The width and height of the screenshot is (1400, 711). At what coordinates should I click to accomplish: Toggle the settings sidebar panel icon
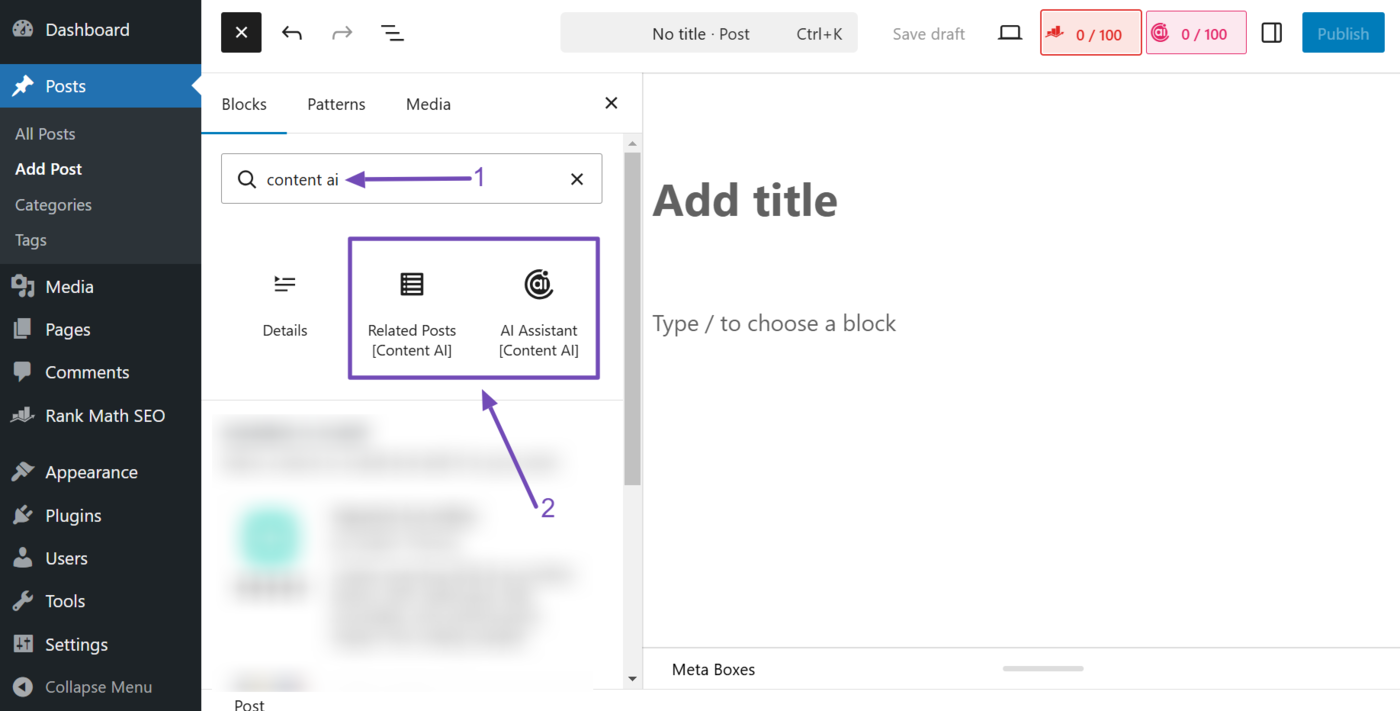[1272, 33]
